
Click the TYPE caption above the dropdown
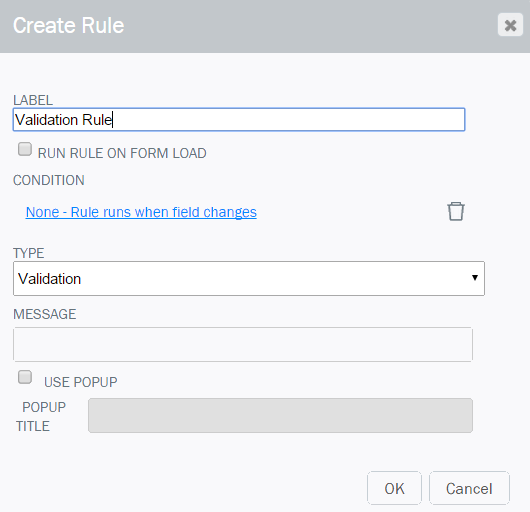point(29,253)
